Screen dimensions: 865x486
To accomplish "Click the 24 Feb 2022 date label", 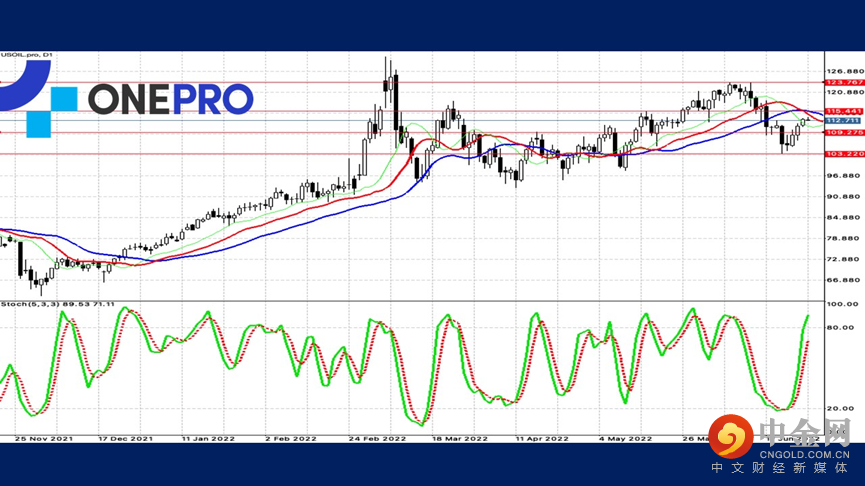I will pos(379,437).
